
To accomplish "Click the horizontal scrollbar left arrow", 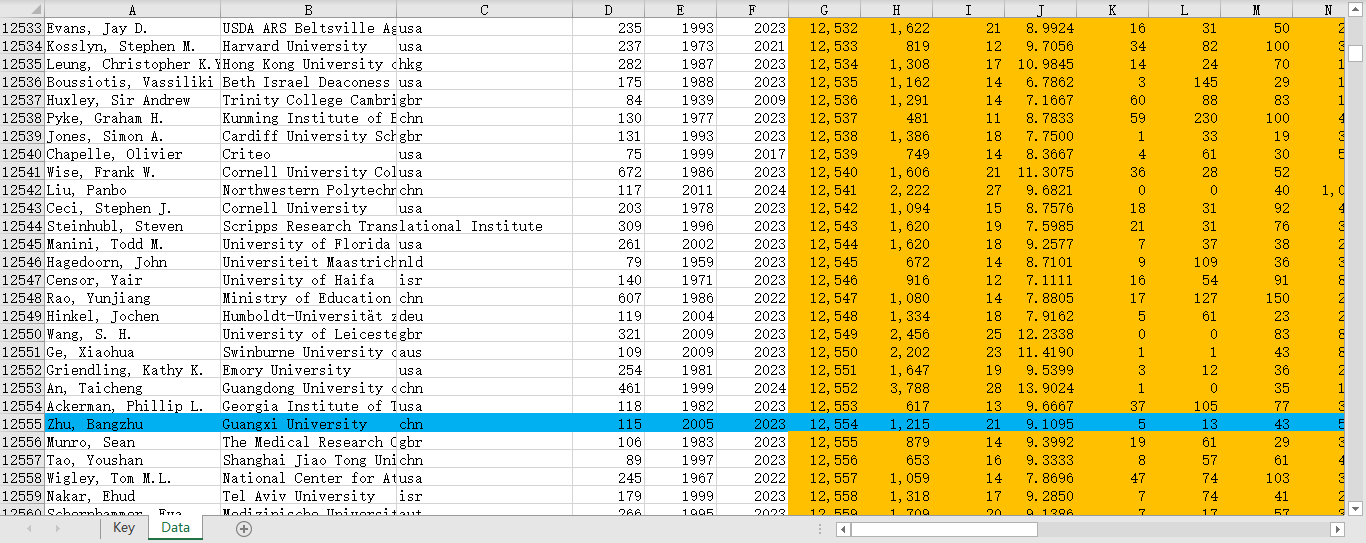I will coord(843,529).
